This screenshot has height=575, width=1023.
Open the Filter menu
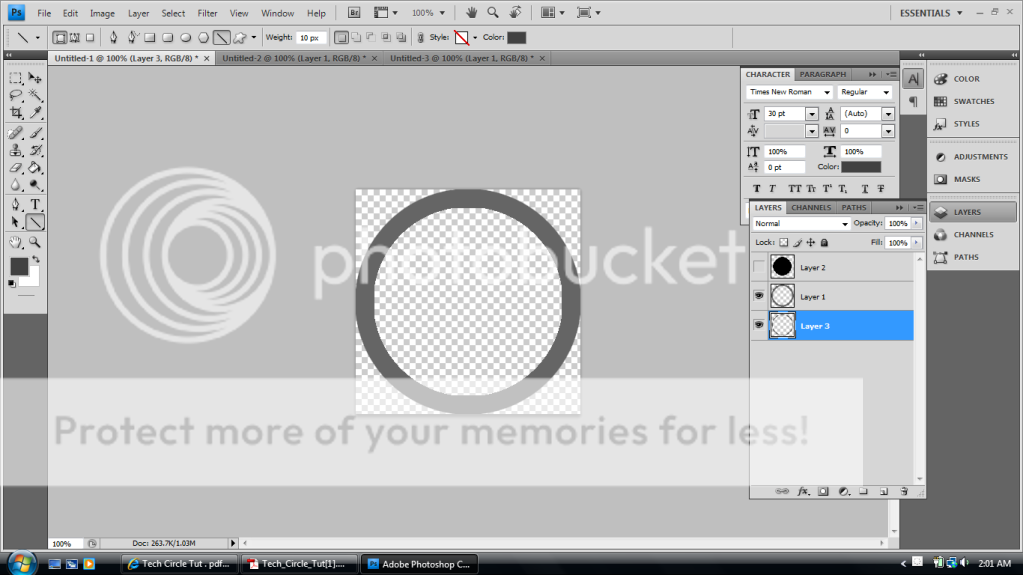(x=207, y=13)
